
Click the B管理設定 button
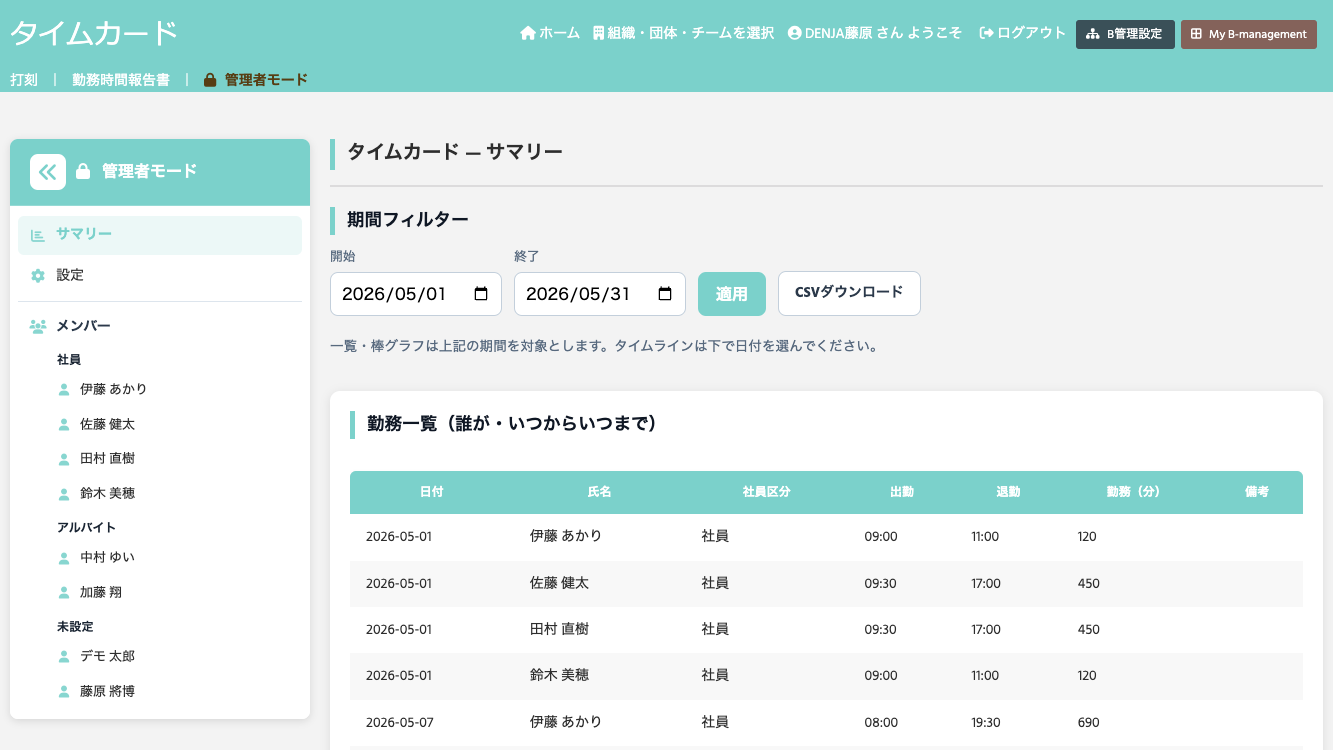pos(1125,34)
